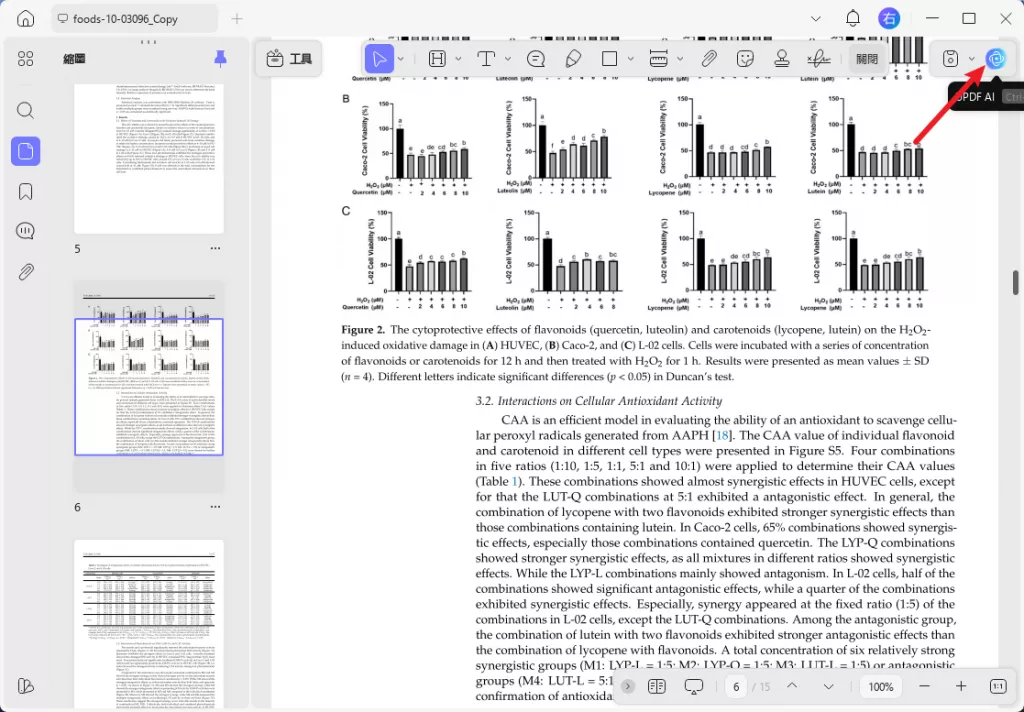Select the cursor selection tool
This screenshot has height=712, width=1024.
click(x=379, y=59)
